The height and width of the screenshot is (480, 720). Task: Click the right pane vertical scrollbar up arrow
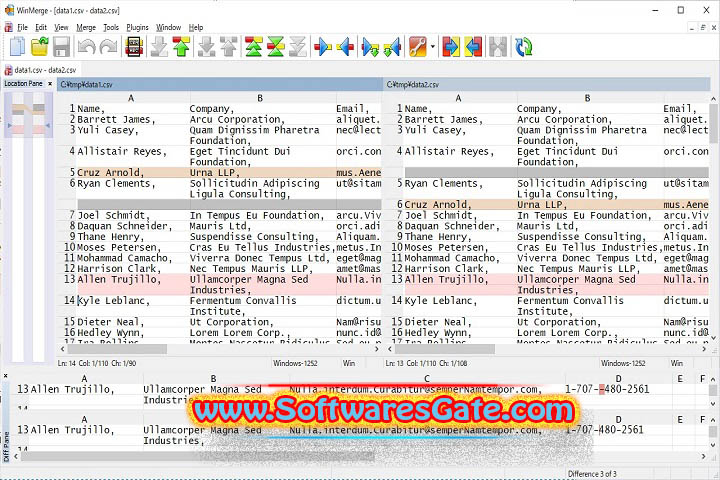pyautogui.click(x=713, y=98)
